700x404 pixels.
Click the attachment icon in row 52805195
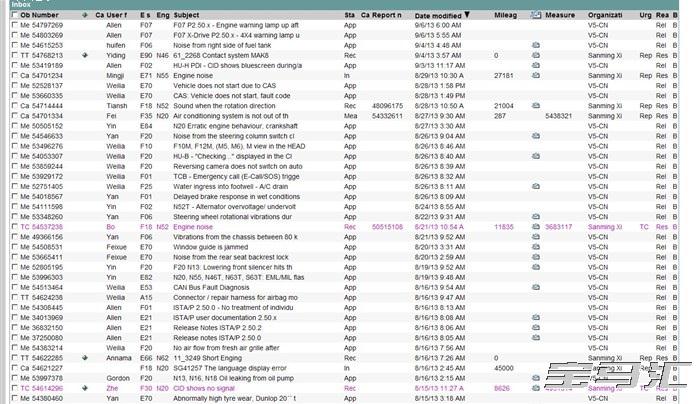[536, 267]
